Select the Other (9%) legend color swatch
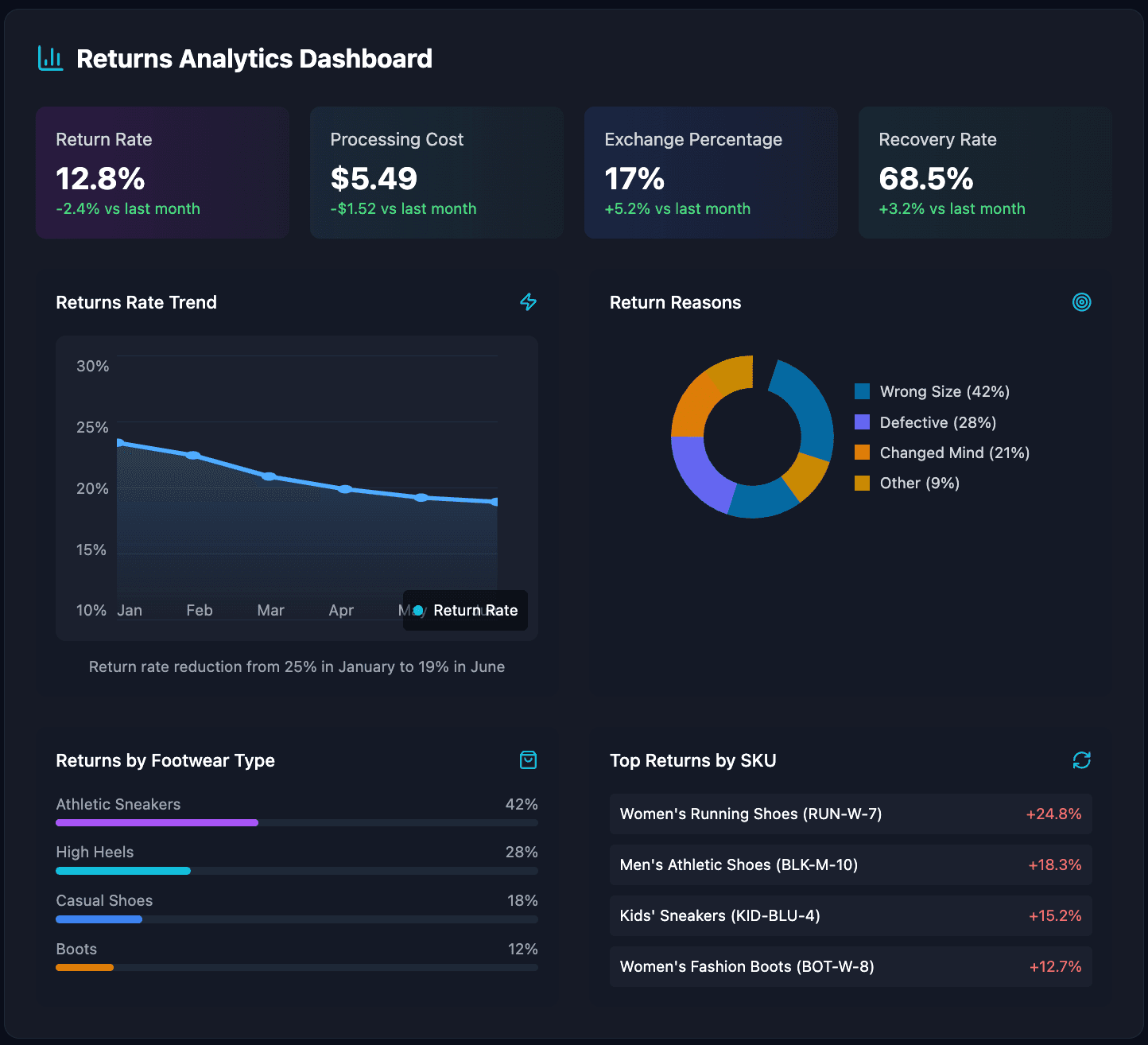 pyautogui.click(x=862, y=483)
